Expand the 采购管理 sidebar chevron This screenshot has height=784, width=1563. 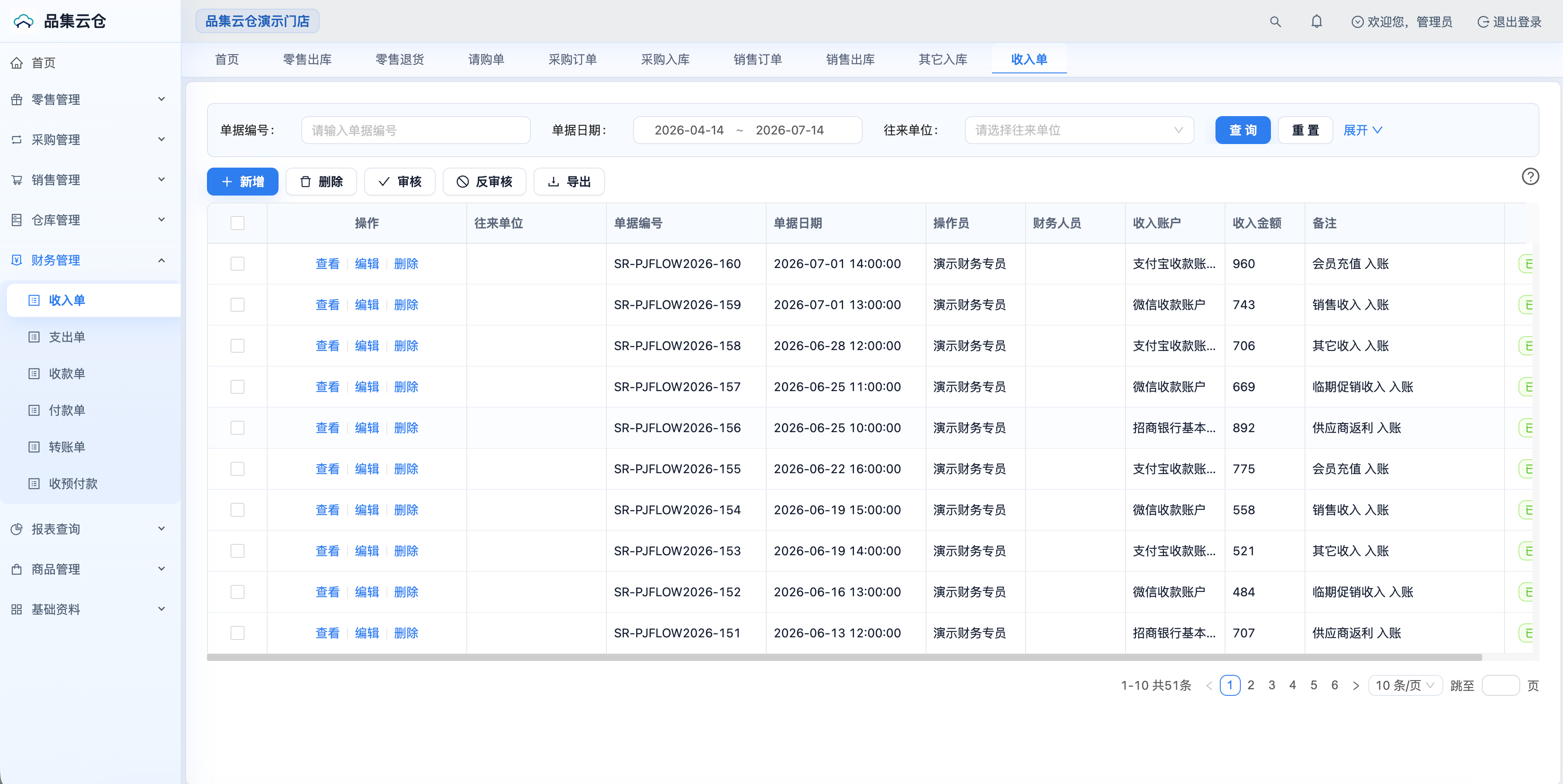162,139
